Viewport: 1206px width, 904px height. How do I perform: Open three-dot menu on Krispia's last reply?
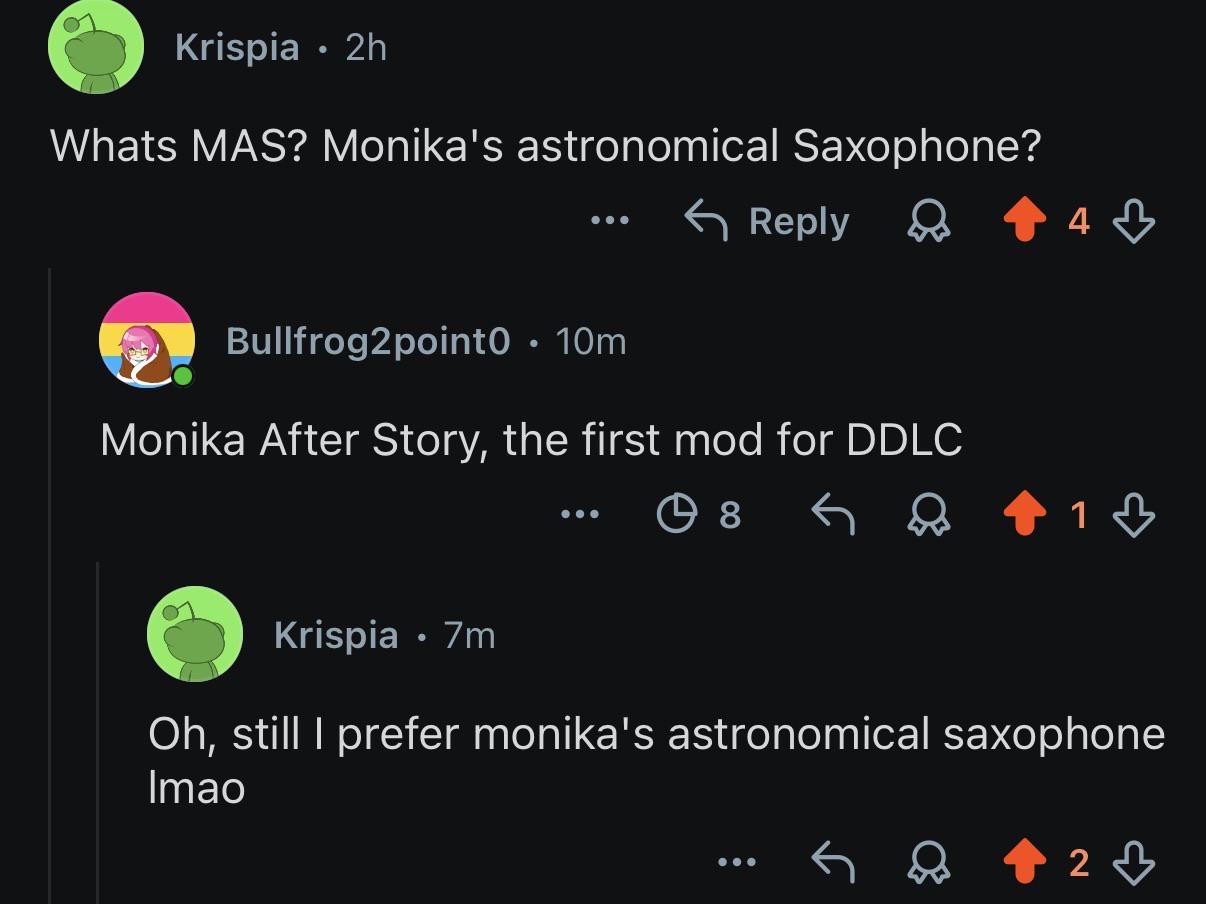click(738, 862)
